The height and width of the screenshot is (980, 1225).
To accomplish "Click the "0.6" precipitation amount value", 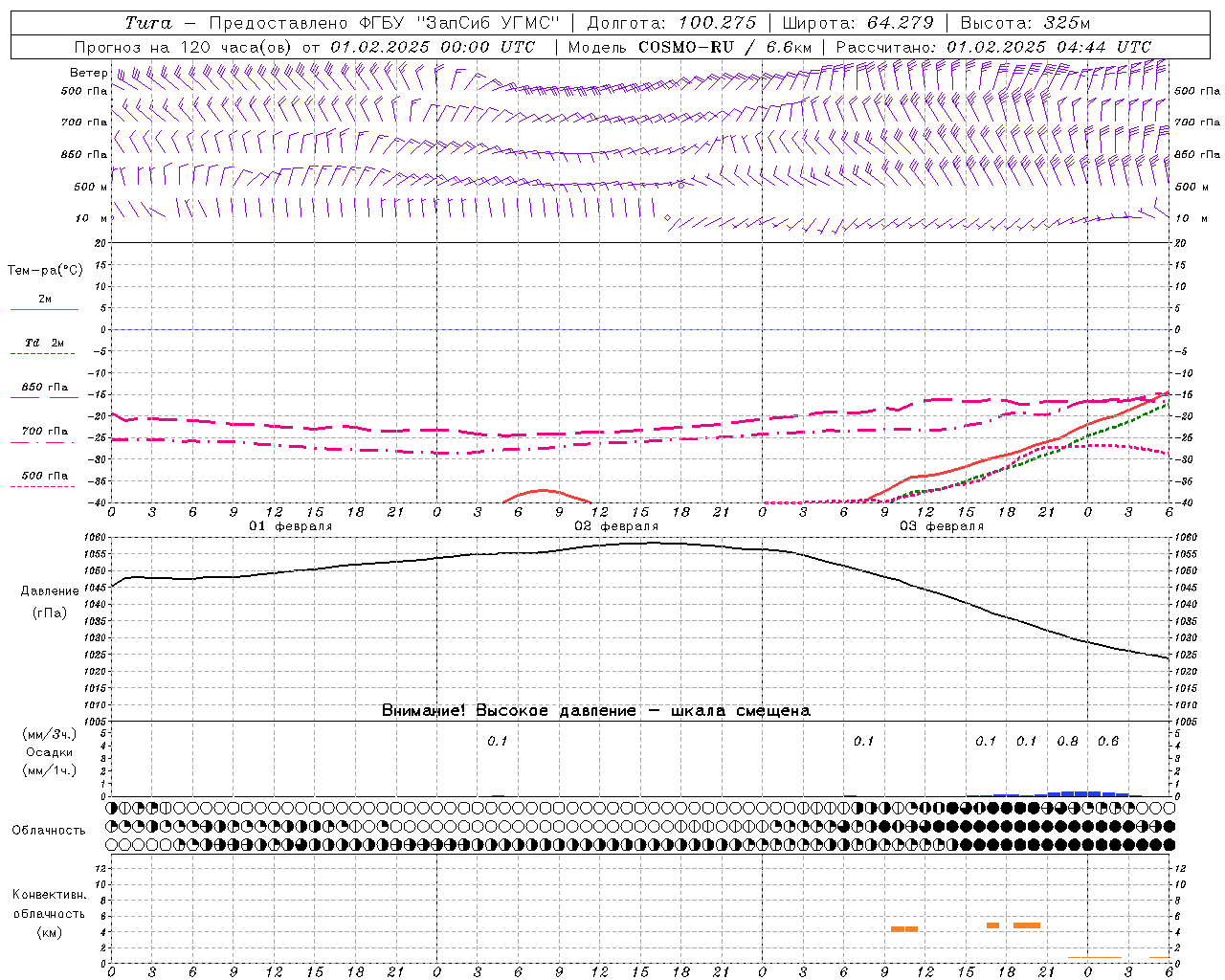I will (x=1108, y=741).
